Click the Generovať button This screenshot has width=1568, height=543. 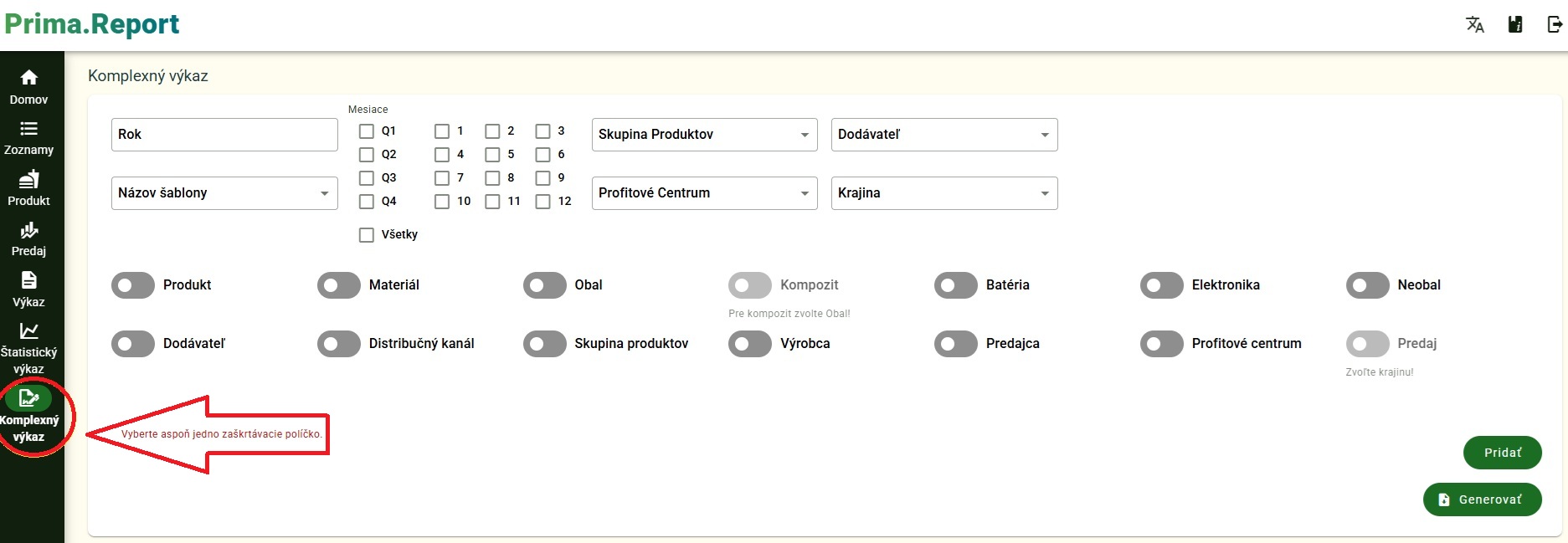(1482, 499)
